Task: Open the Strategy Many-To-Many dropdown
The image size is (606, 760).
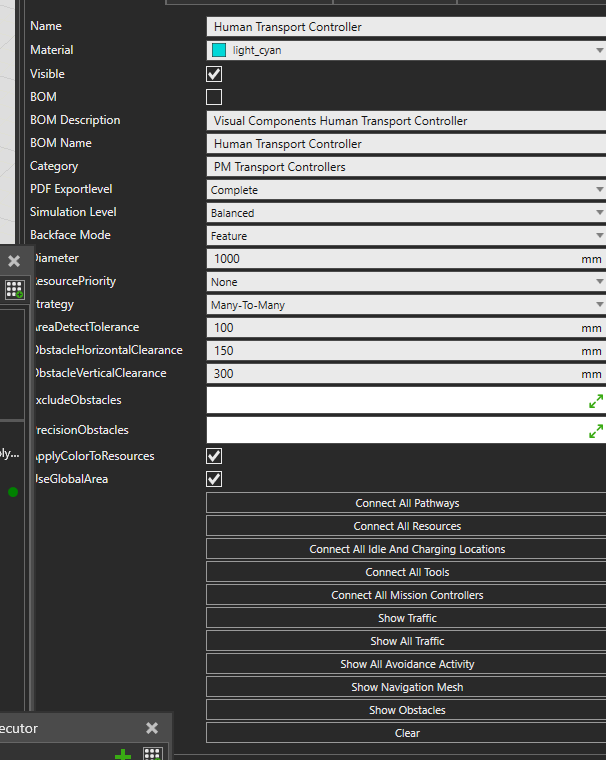Action: point(406,305)
